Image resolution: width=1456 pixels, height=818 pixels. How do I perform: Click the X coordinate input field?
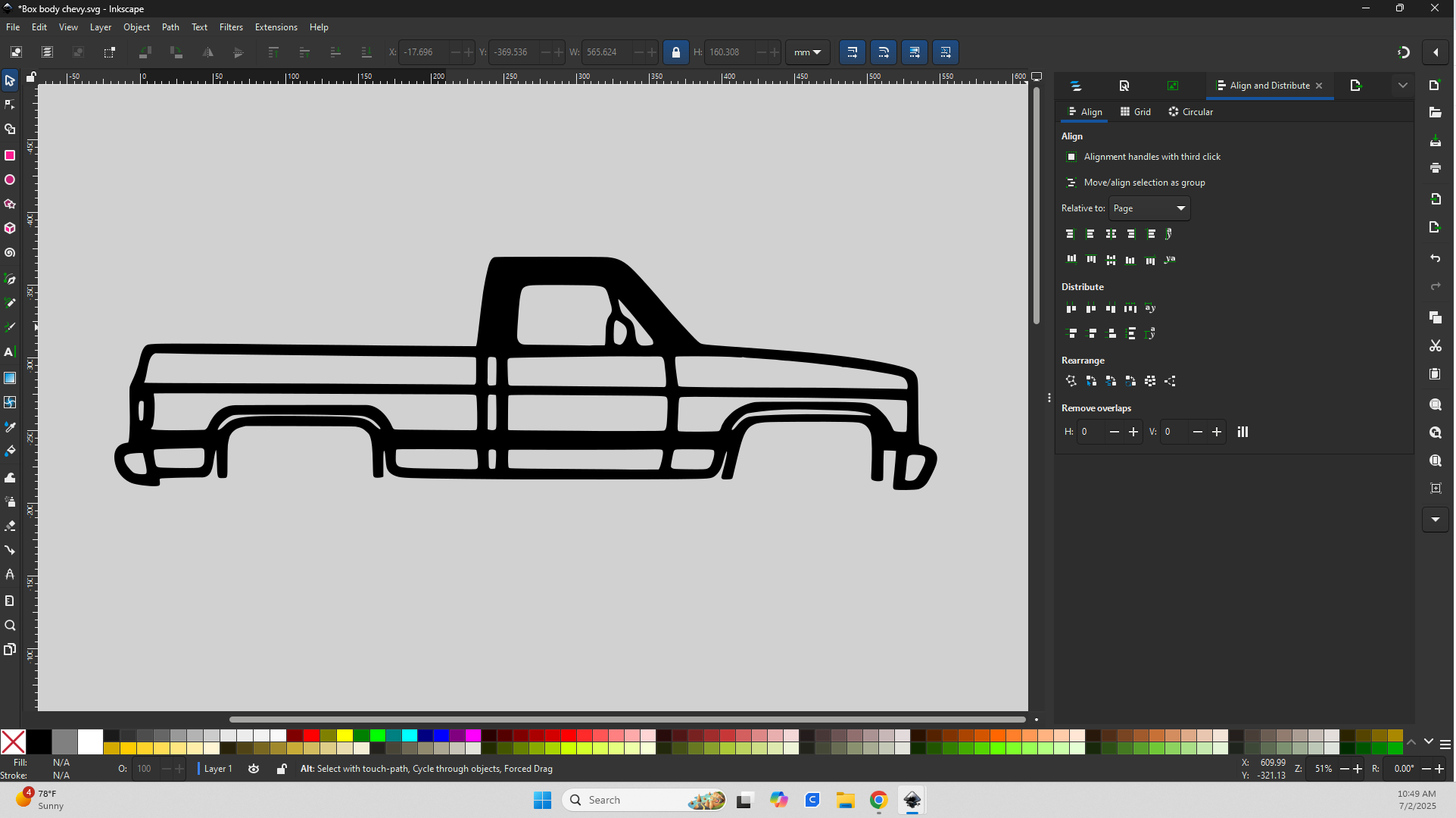click(424, 52)
